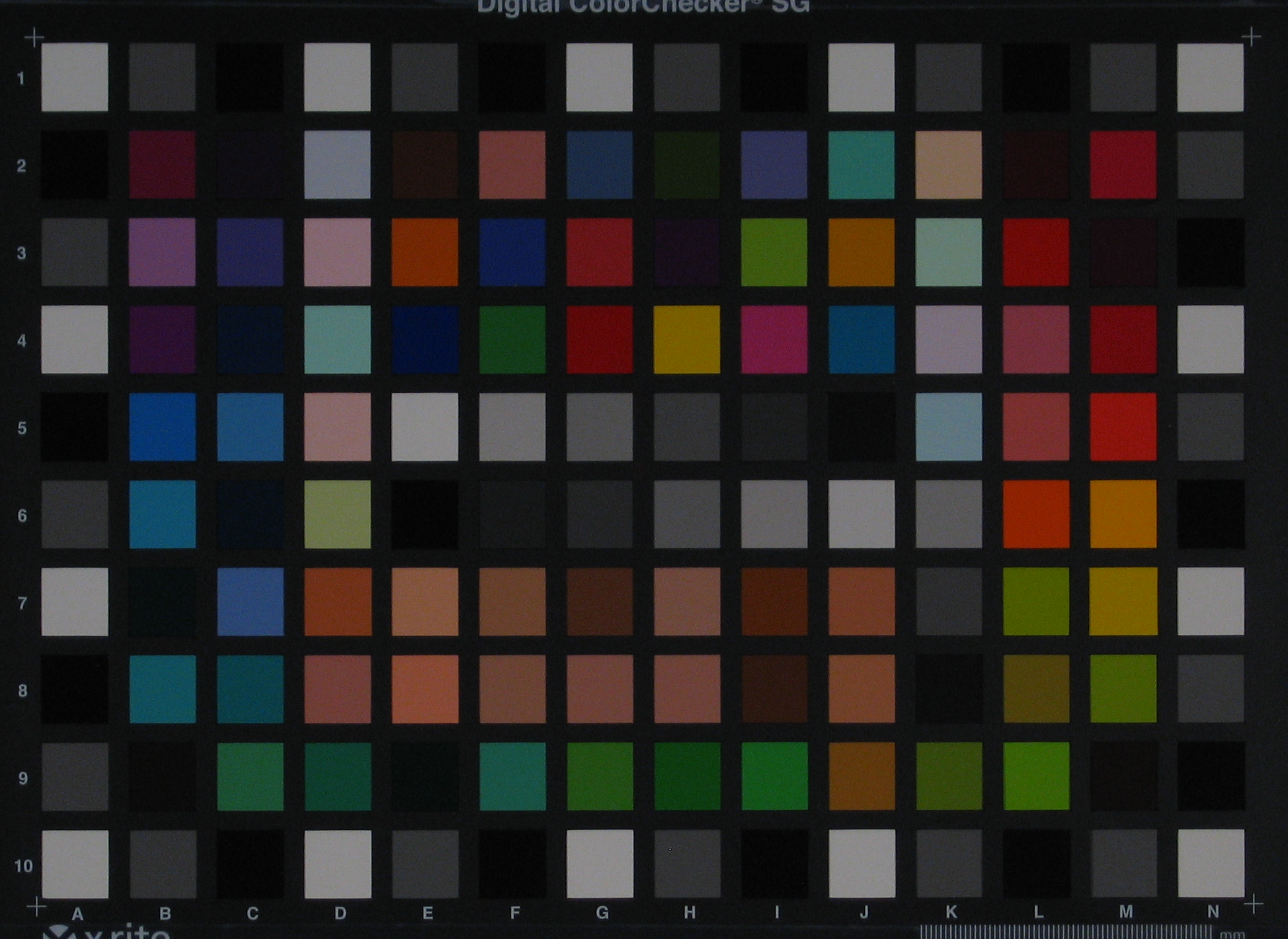This screenshot has width=1288, height=939.
Task: Select the bright green patch at L9
Action: [1035, 776]
